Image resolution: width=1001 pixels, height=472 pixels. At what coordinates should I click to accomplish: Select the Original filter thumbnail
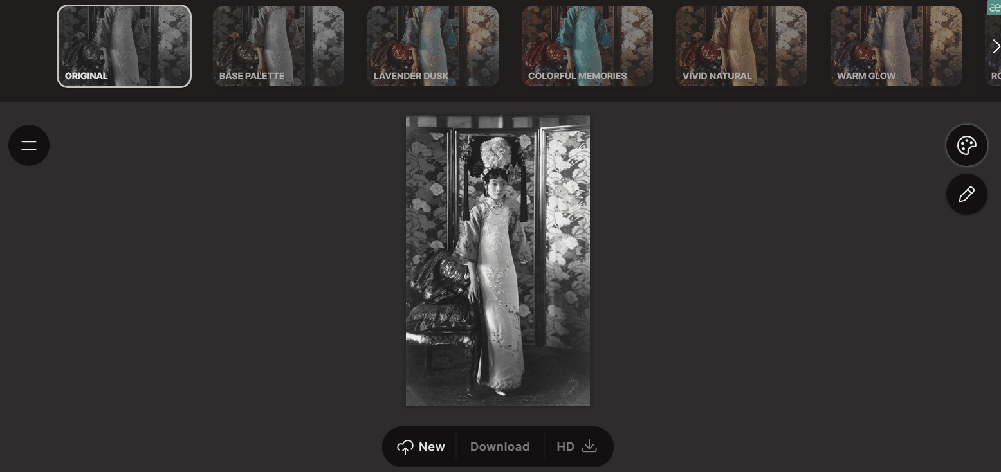coord(124,46)
